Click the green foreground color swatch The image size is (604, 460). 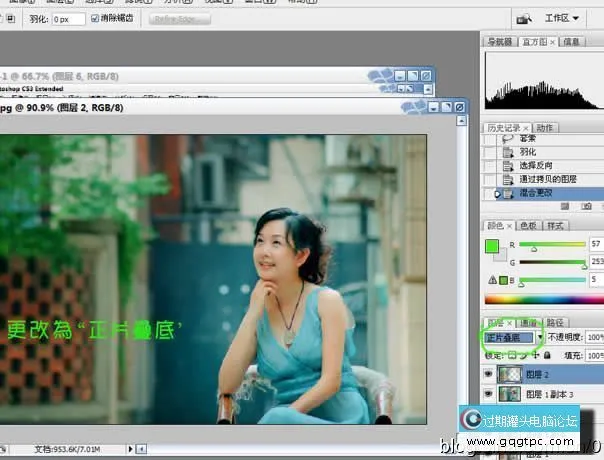pos(492,246)
